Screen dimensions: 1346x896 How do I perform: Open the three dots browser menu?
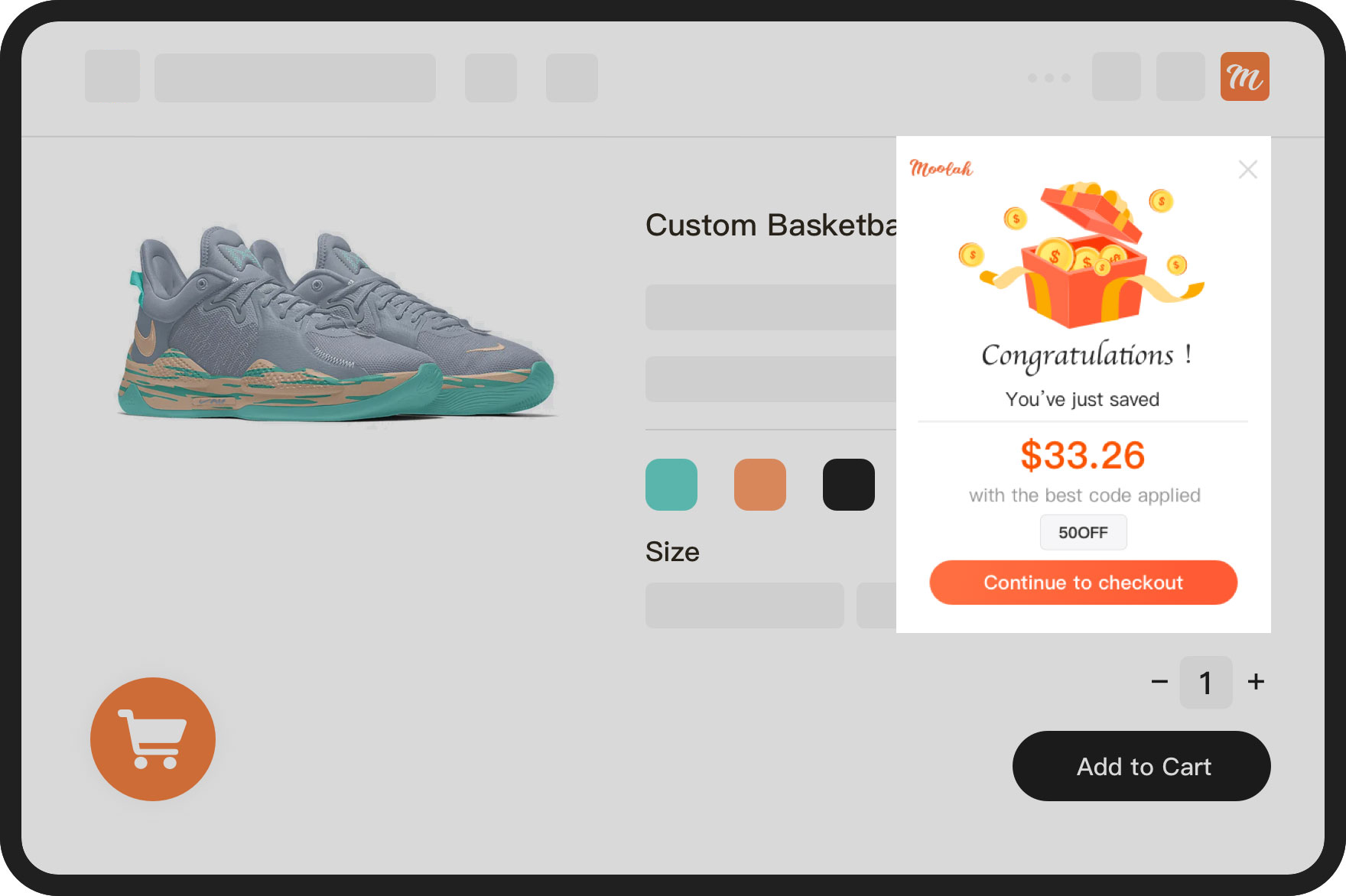click(x=1049, y=78)
